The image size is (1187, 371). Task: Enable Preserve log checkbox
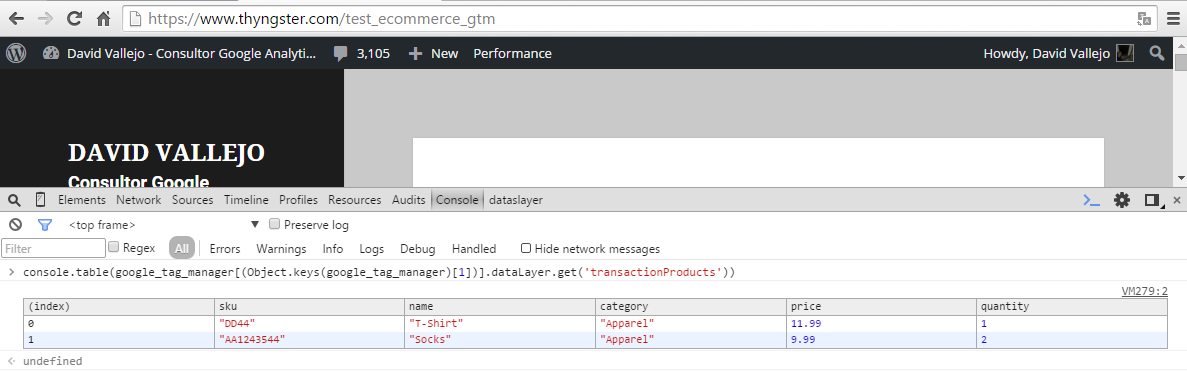click(275, 224)
